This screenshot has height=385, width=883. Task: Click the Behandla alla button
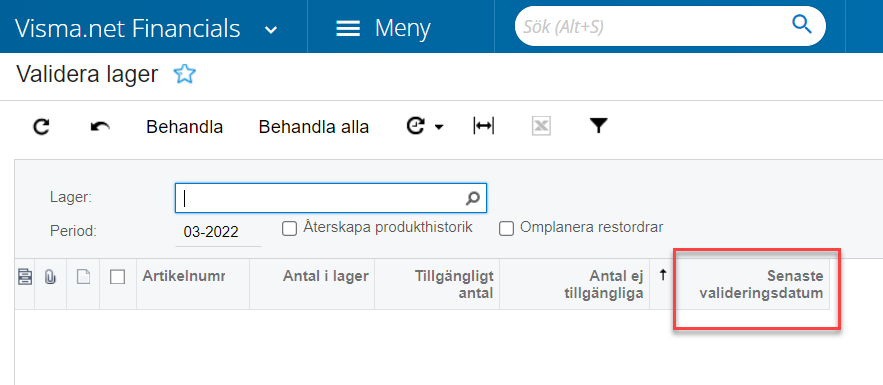point(314,127)
